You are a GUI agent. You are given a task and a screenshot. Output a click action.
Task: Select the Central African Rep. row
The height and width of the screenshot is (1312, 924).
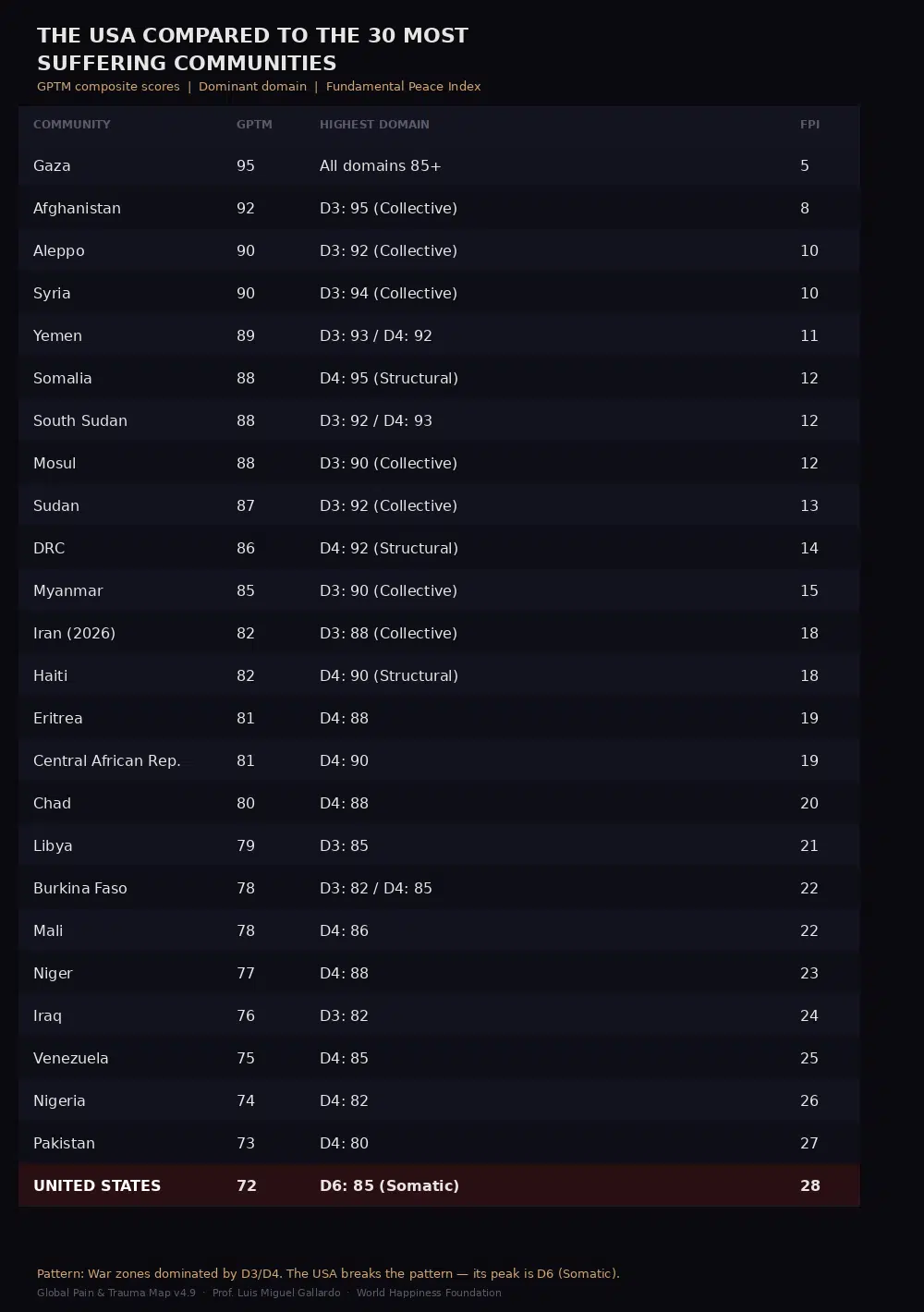(x=107, y=761)
